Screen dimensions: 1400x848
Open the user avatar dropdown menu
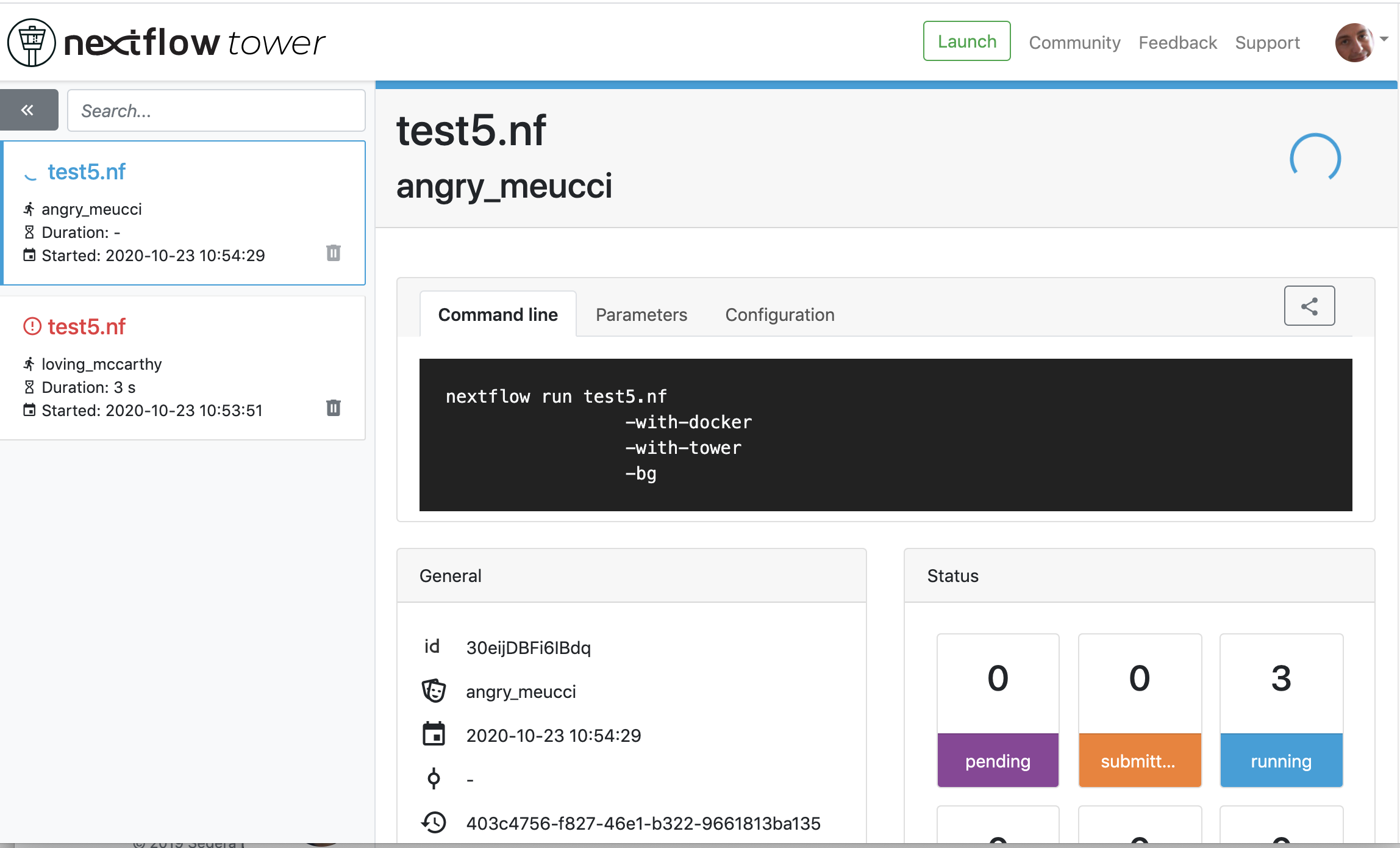click(x=1355, y=43)
